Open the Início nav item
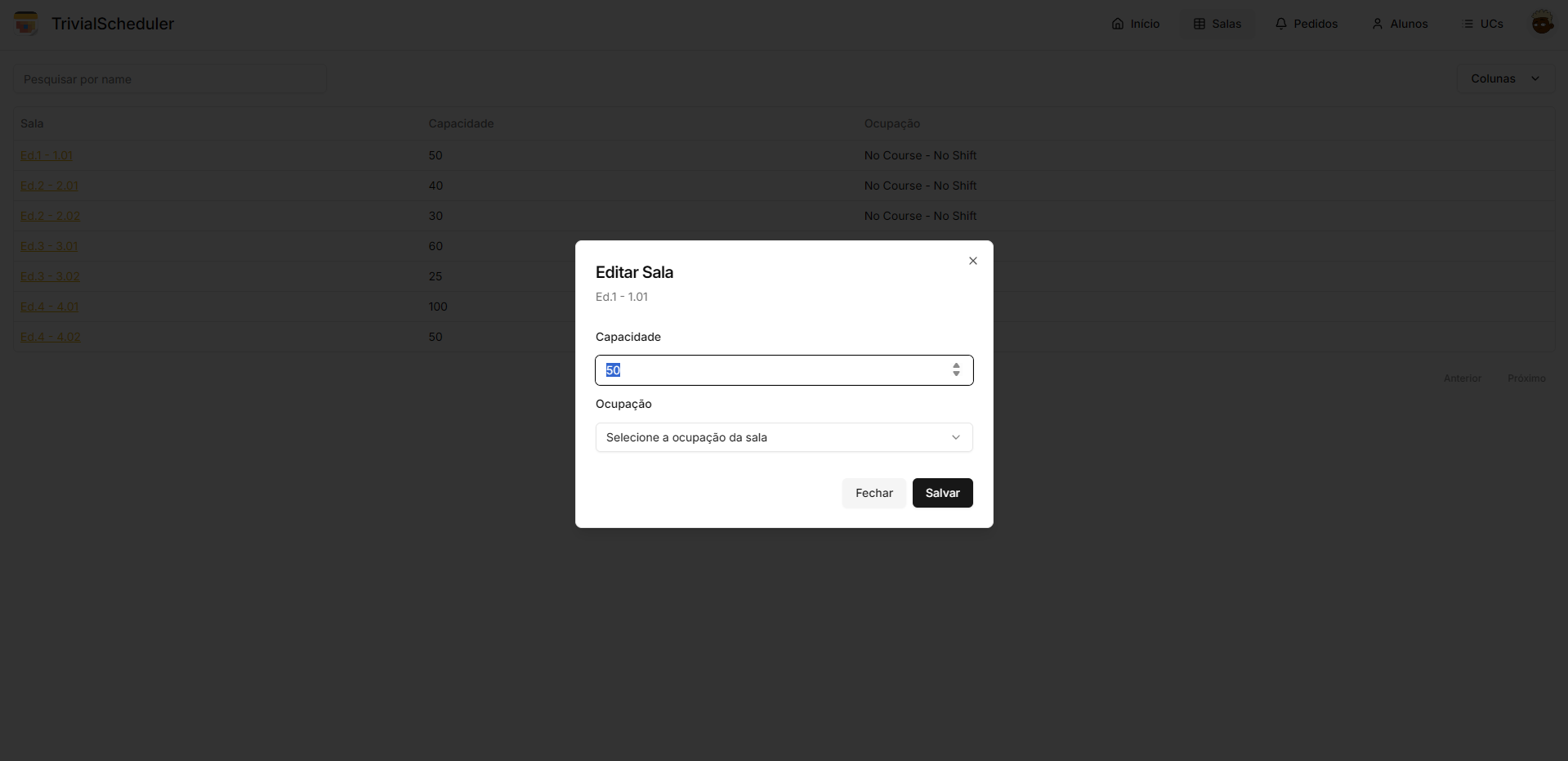 click(x=1135, y=24)
